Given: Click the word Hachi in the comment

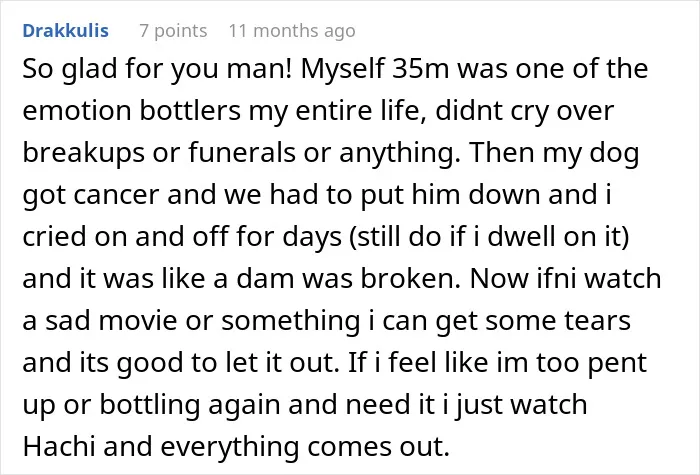Looking at the screenshot, I should pyautogui.click(x=59, y=446).
